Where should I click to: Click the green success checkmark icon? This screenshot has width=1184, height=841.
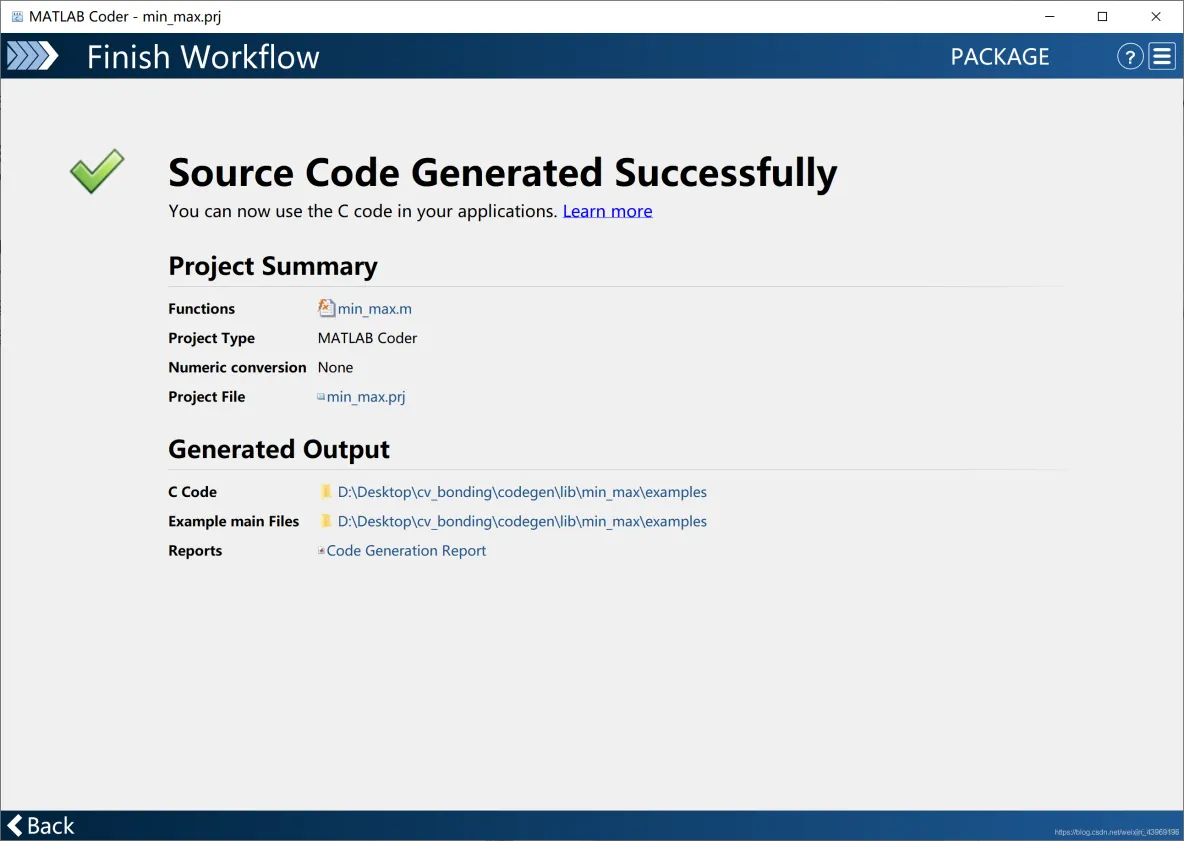[97, 171]
